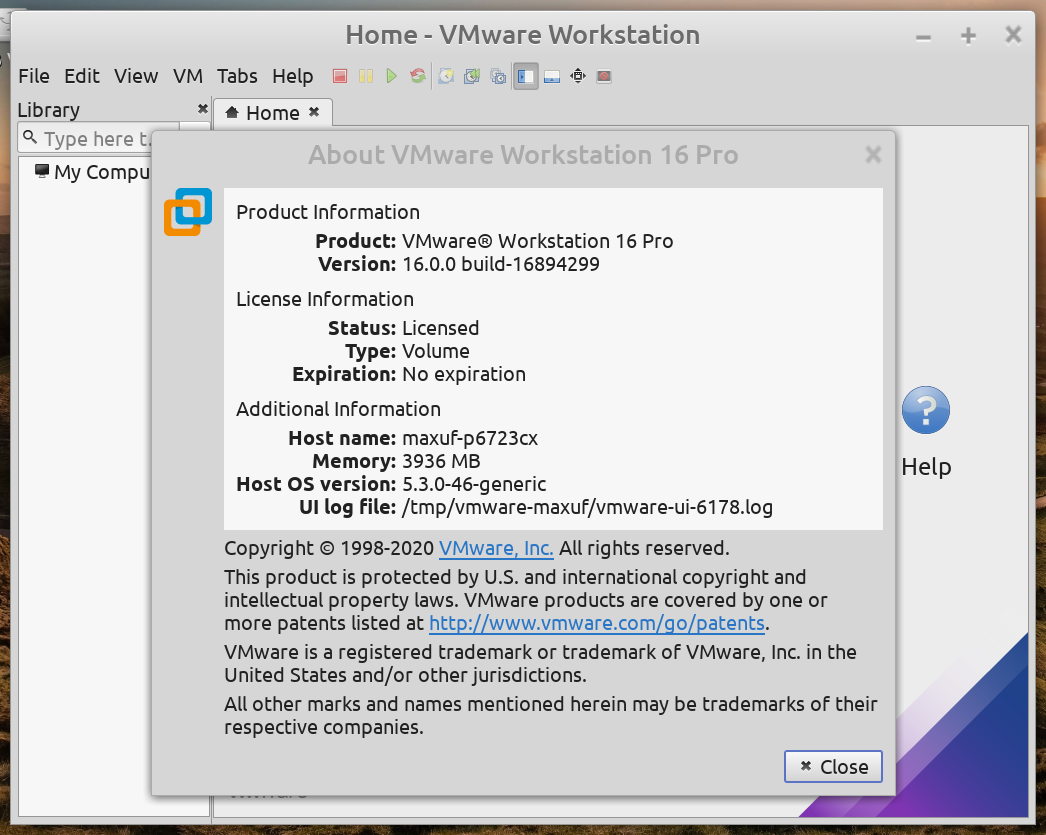Close the Home tab with its x

point(314,112)
